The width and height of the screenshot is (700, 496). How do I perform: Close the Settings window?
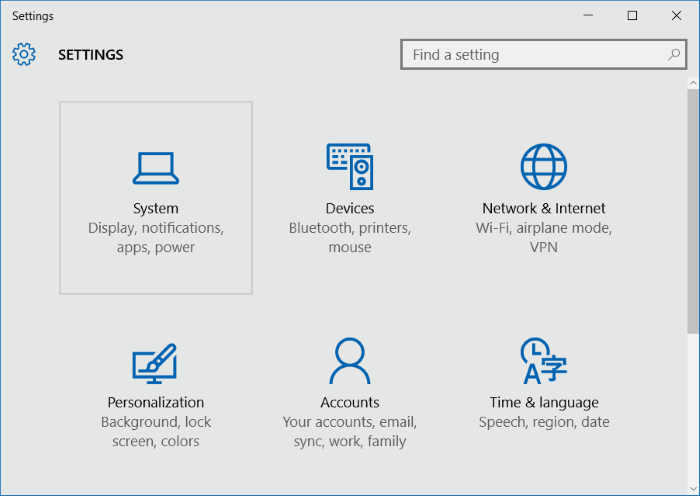pyautogui.click(x=676, y=16)
